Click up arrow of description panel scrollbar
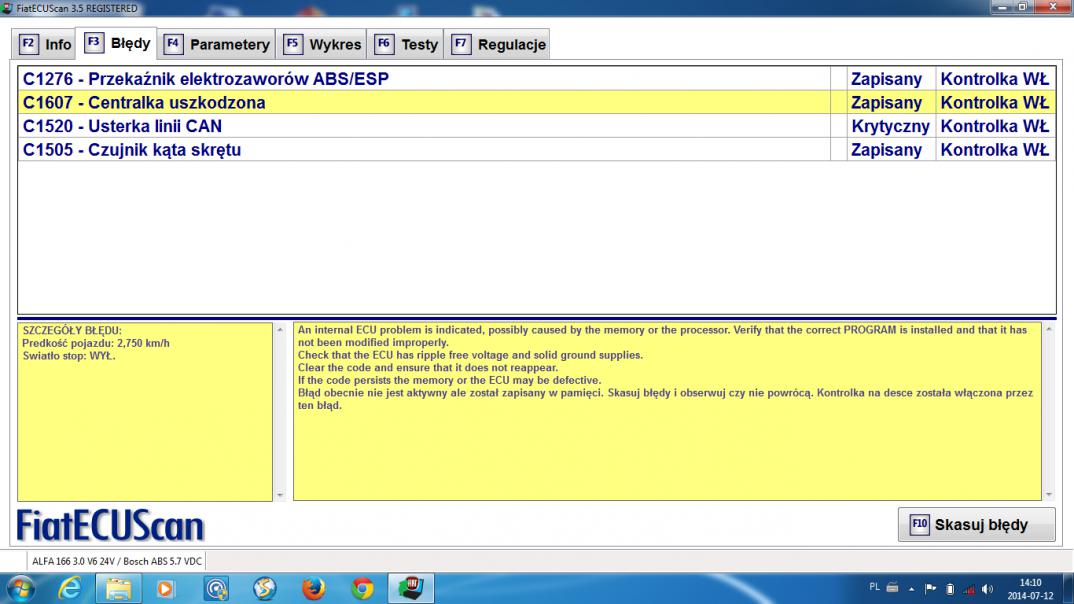This screenshot has width=1074, height=604. coord(1049,330)
